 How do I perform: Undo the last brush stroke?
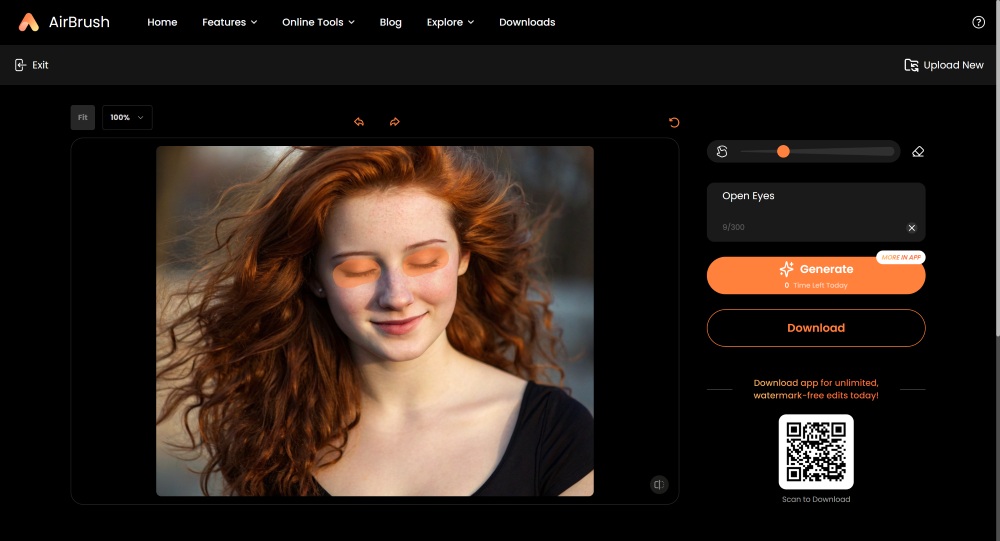(359, 122)
